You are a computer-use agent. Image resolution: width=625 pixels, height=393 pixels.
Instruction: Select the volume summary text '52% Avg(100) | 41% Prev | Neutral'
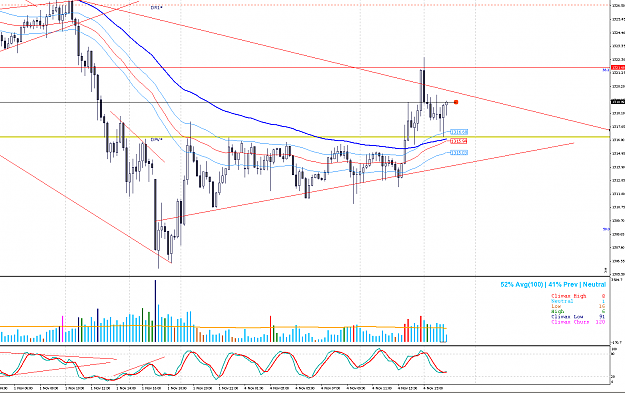(553, 285)
